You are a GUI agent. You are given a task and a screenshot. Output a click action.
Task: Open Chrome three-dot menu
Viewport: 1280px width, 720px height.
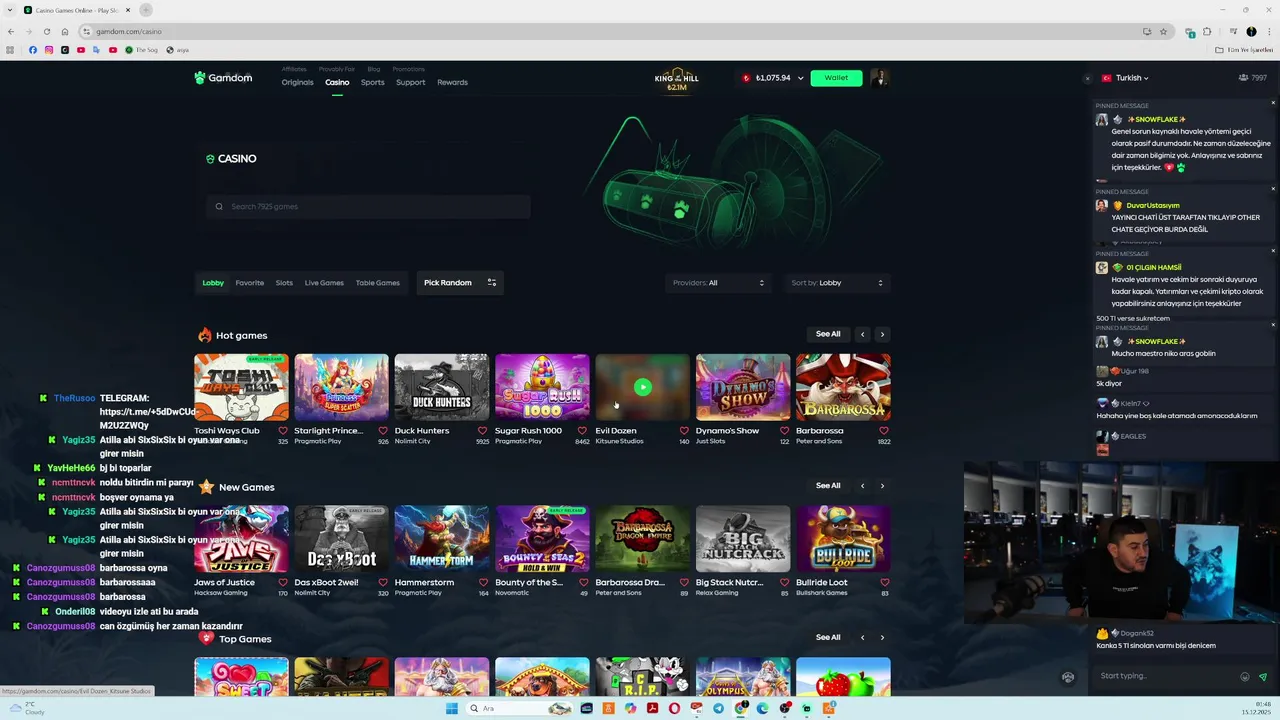tap(1269, 31)
